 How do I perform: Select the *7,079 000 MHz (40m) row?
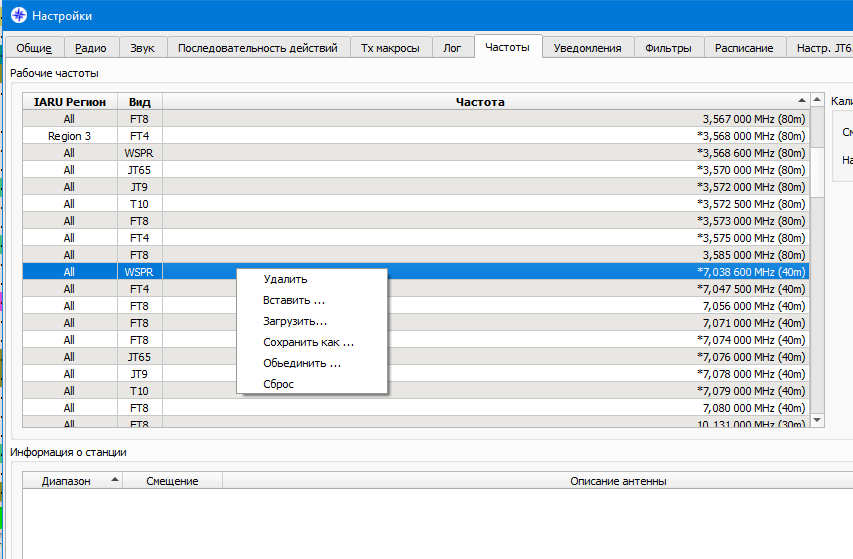(416, 390)
